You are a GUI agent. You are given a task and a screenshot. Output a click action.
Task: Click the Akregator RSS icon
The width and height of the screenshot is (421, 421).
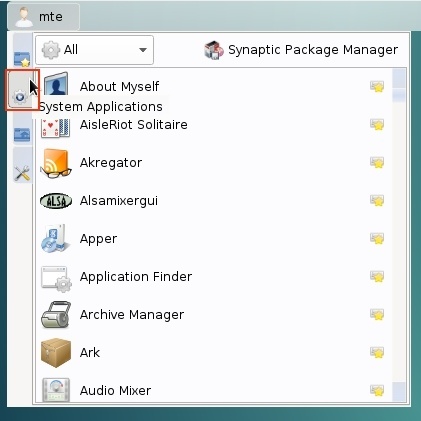56,163
